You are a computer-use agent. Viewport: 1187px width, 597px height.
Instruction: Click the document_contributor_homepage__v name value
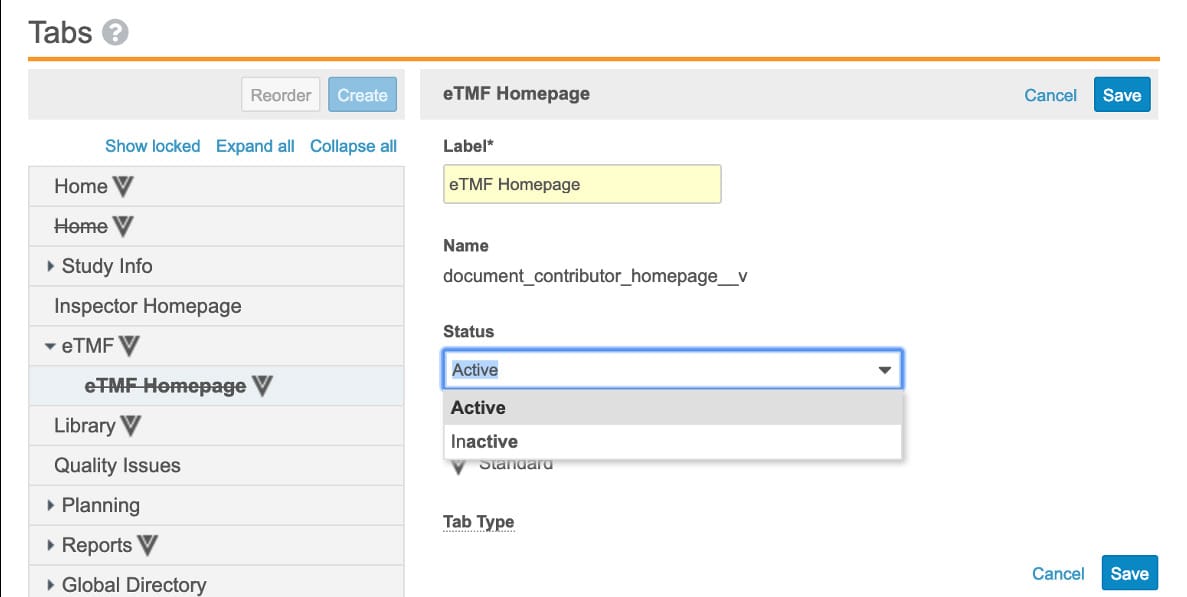(x=595, y=276)
